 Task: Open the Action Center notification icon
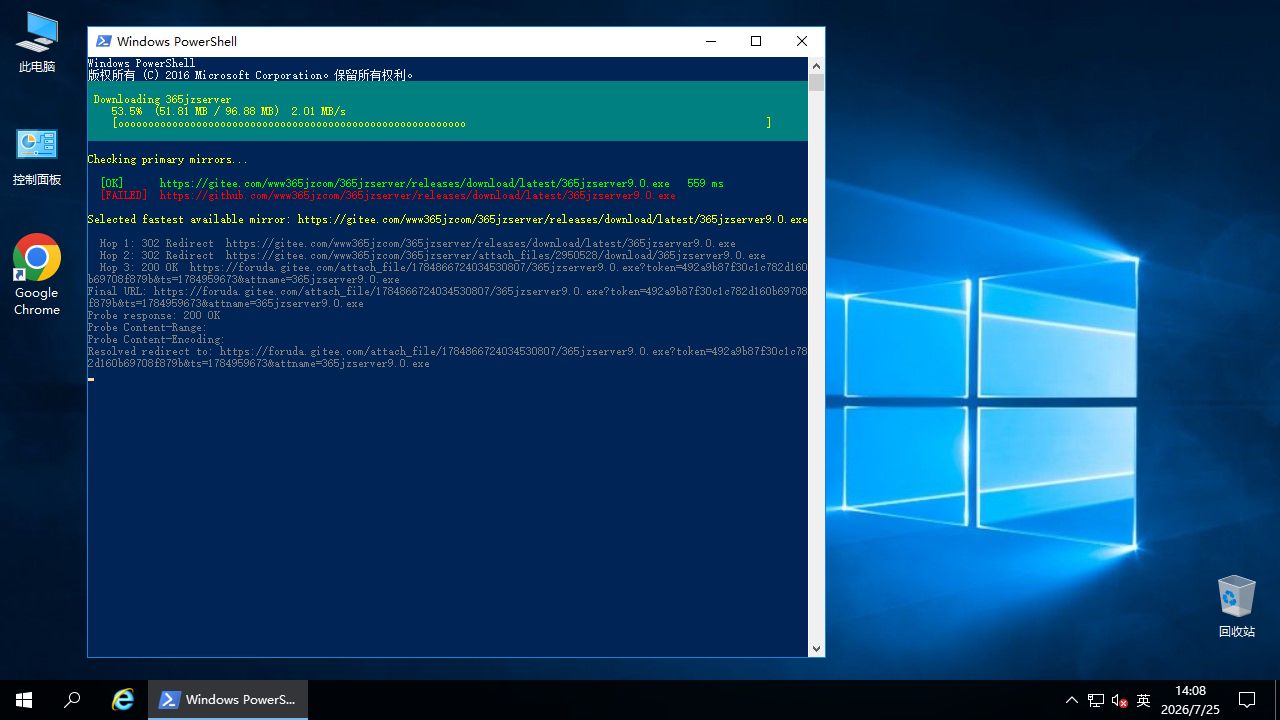1247,700
